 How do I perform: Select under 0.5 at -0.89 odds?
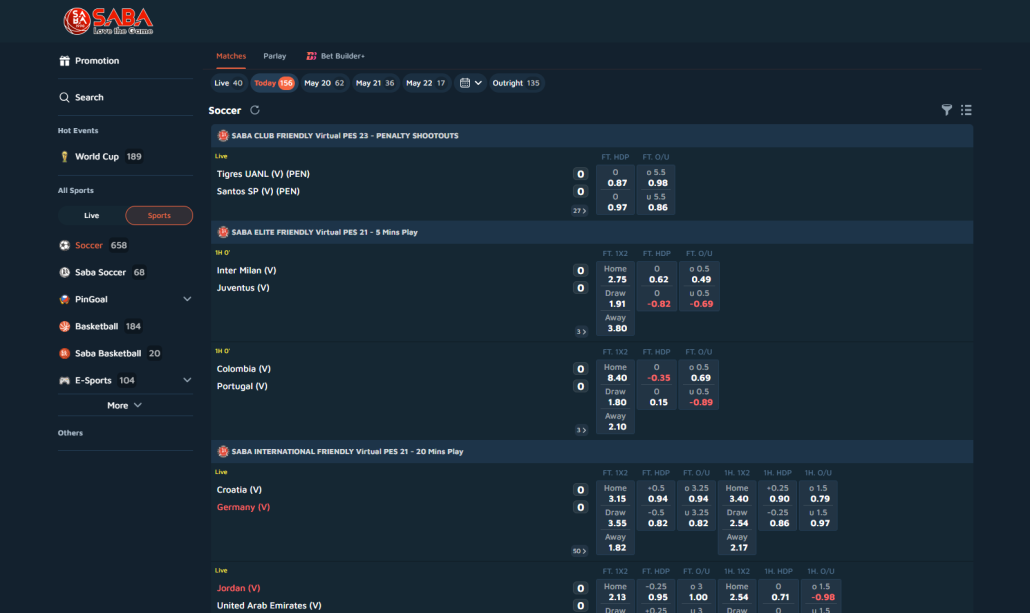tap(699, 397)
